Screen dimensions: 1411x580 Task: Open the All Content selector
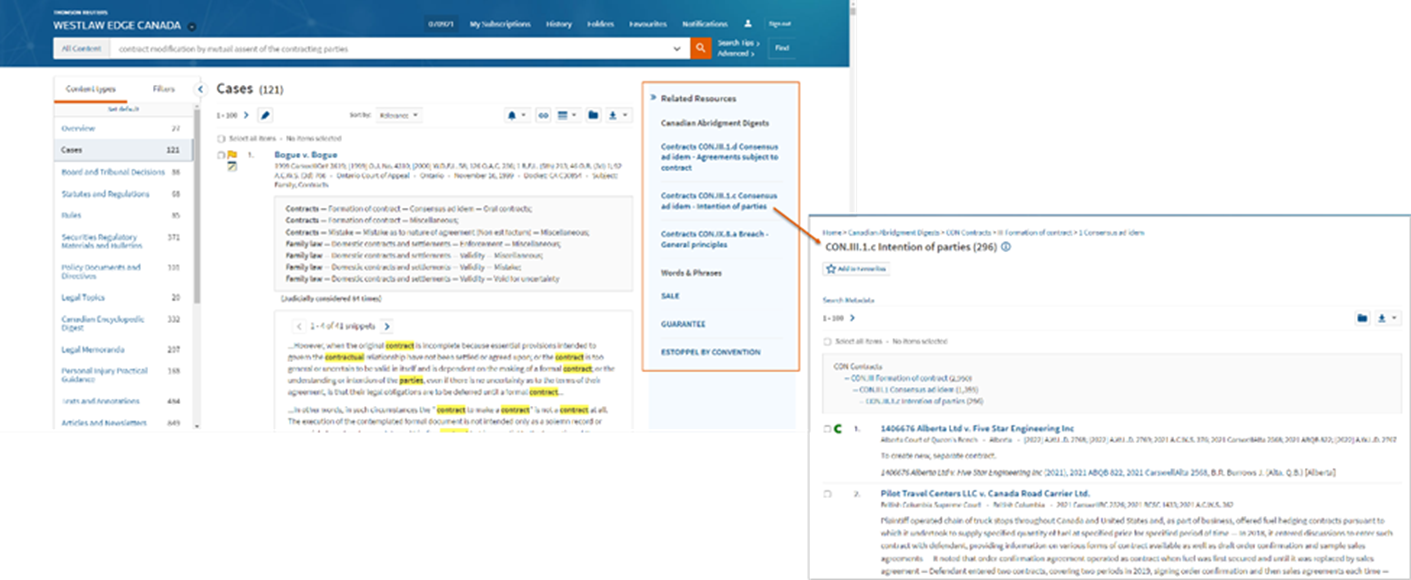[81, 48]
